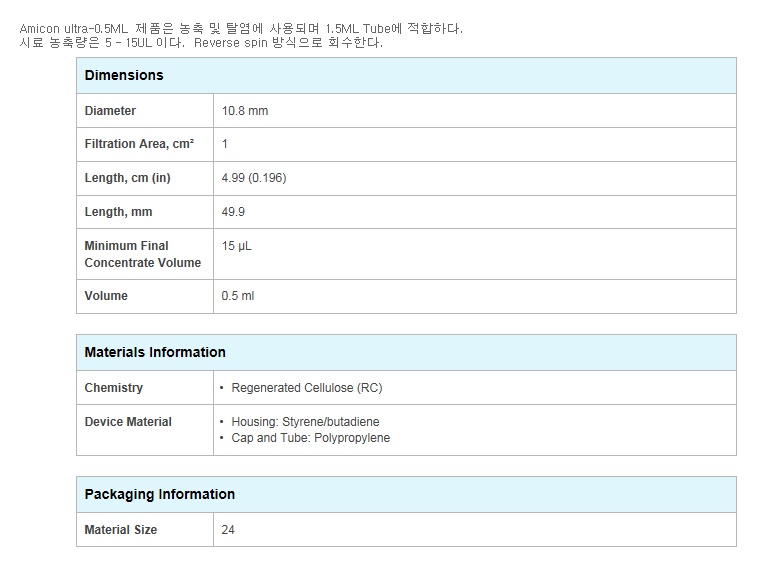Click the 15 µL value
Viewport: 773px width, 584px height.
(x=237, y=246)
